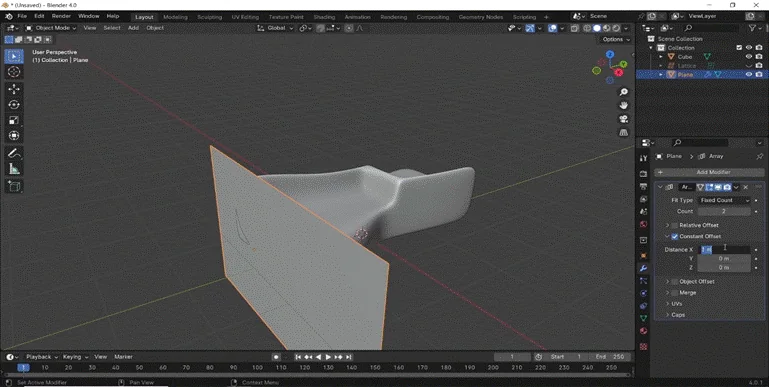This screenshot has height=387, width=769.
Task: Open the Material properties tab
Action: click(643, 331)
